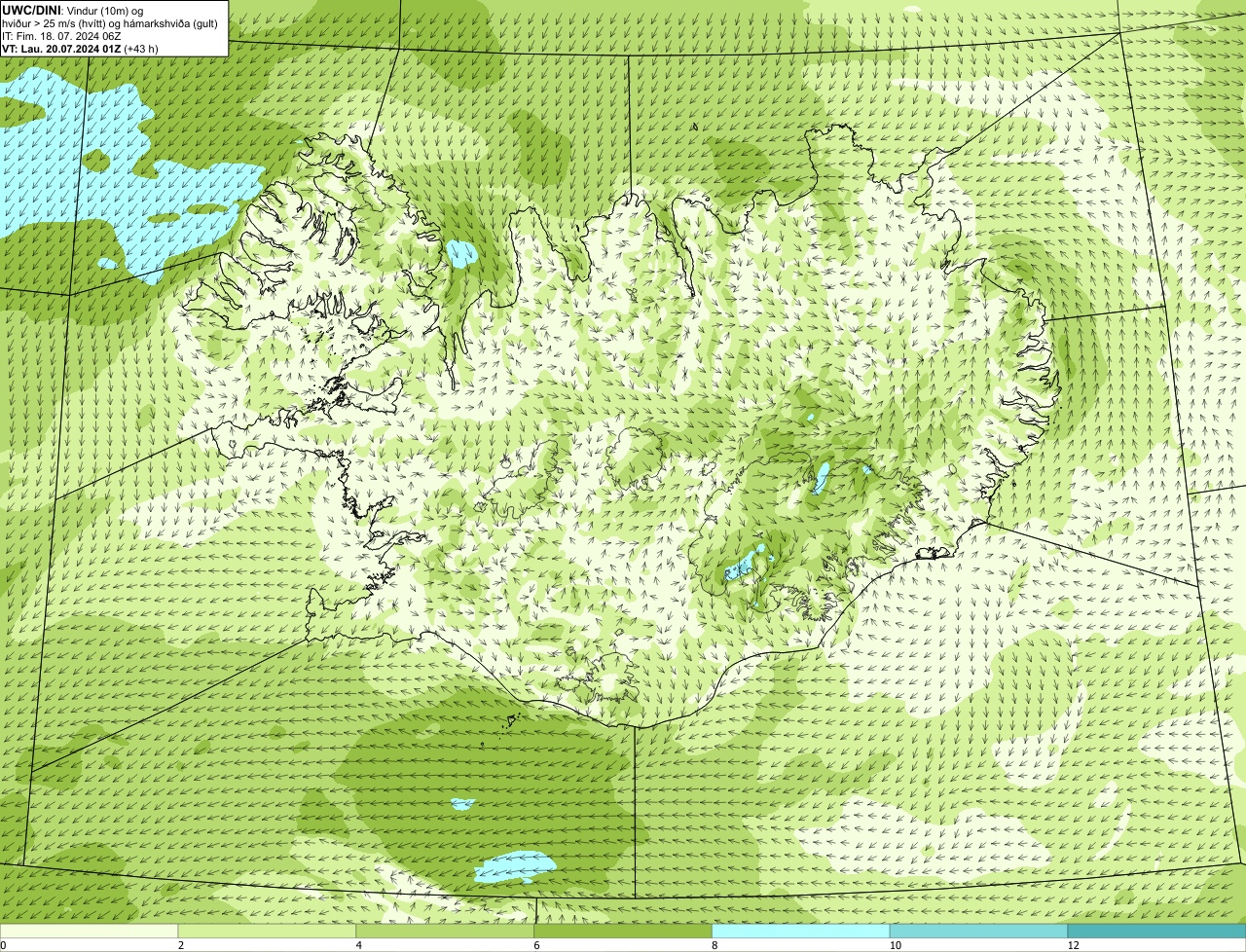Click the dark teal legend segment above 12
Viewport: 1246px width, 952px height.
pyautogui.click(x=1156, y=931)
